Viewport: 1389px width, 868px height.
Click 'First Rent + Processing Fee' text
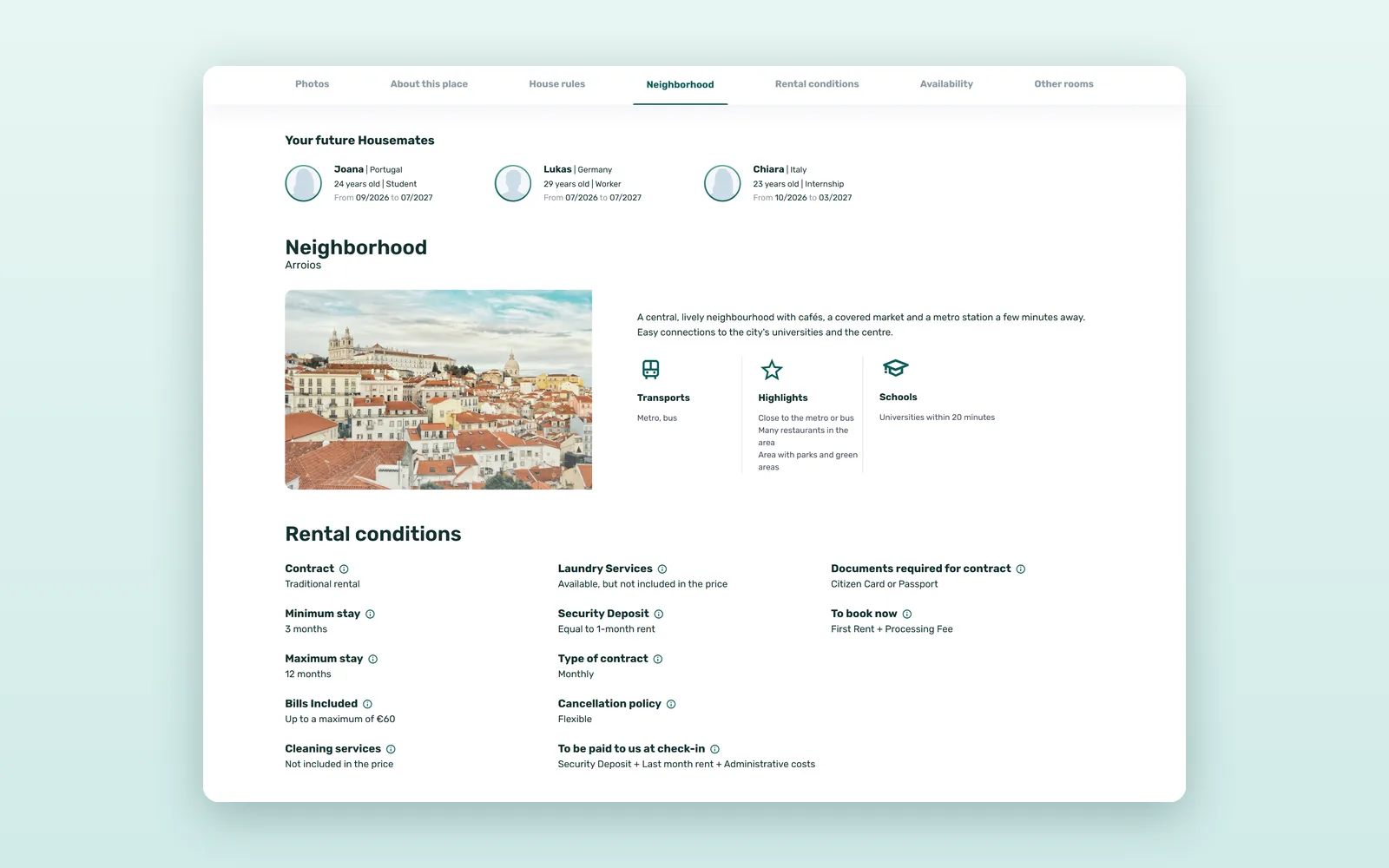892,629
